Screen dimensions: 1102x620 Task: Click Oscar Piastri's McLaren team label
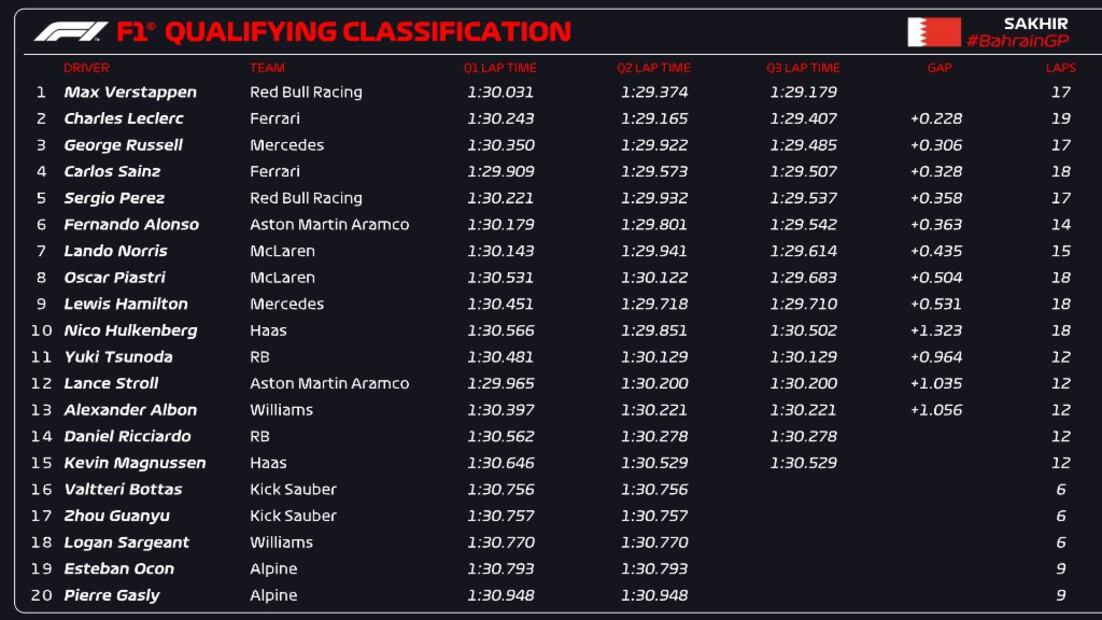point(282,278)
